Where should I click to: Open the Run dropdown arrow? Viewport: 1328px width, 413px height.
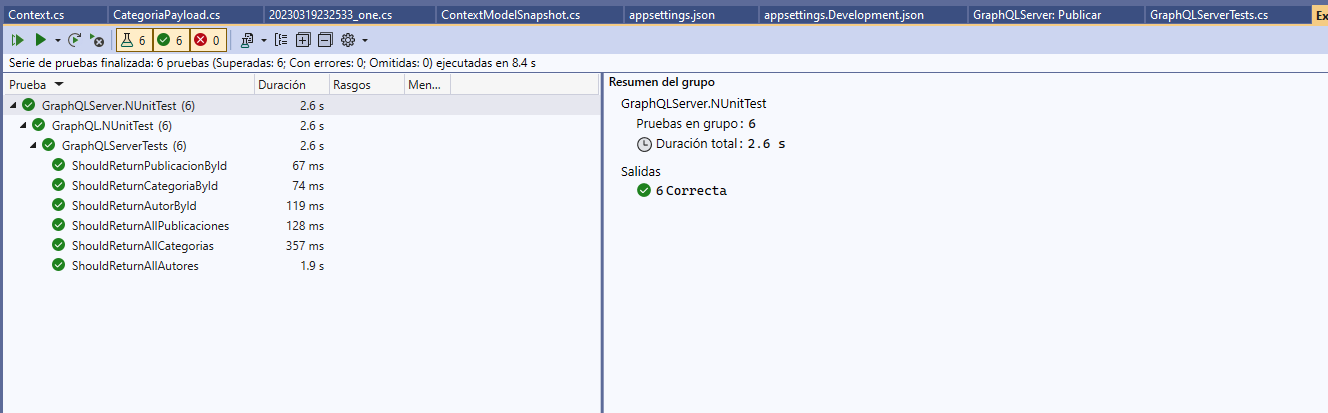point(57,40)
